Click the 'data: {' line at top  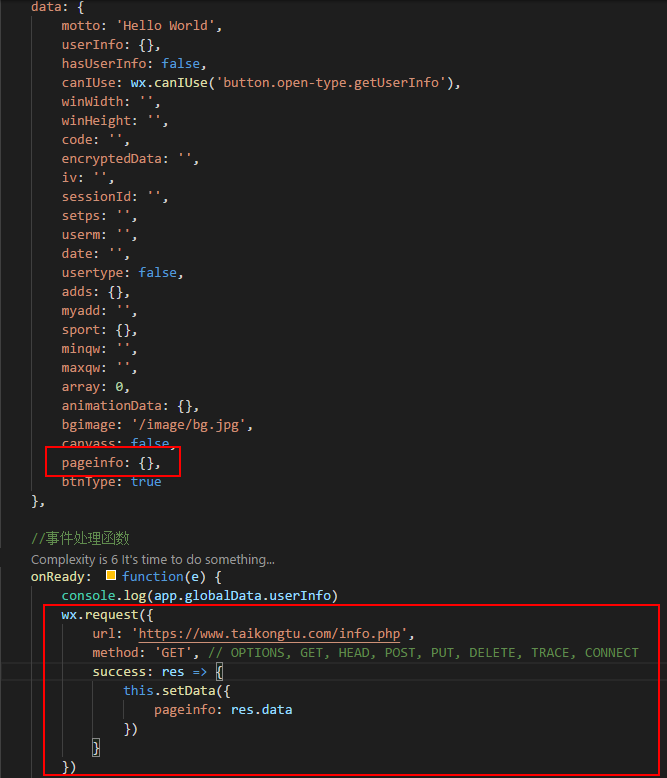coord(57,7)
